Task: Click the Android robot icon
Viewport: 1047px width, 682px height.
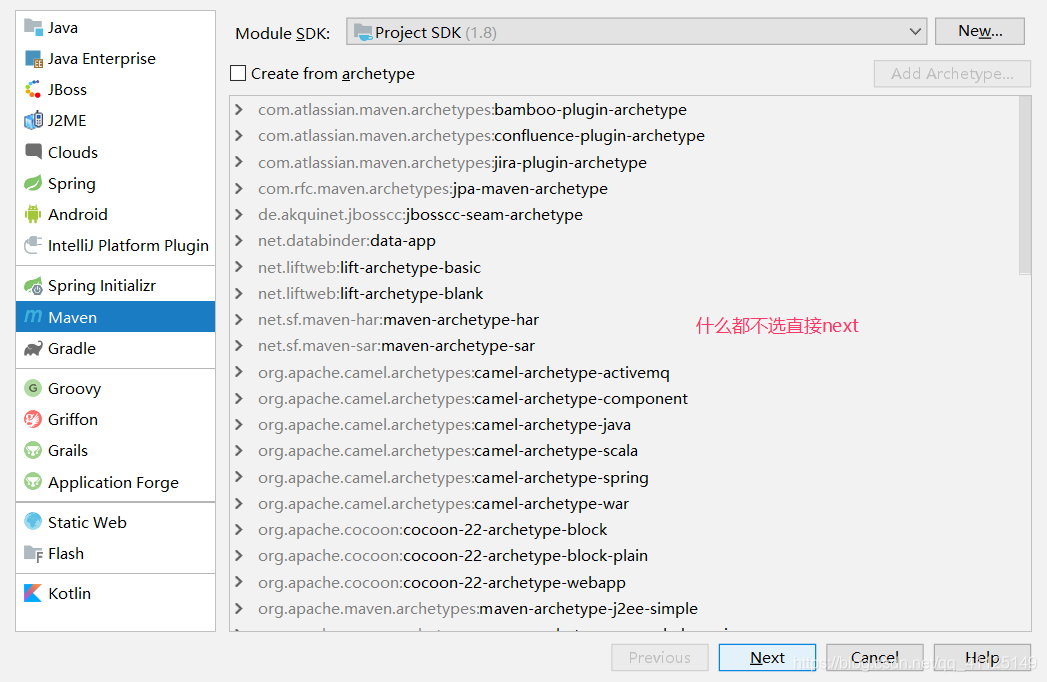Action: tap(33, 214)
